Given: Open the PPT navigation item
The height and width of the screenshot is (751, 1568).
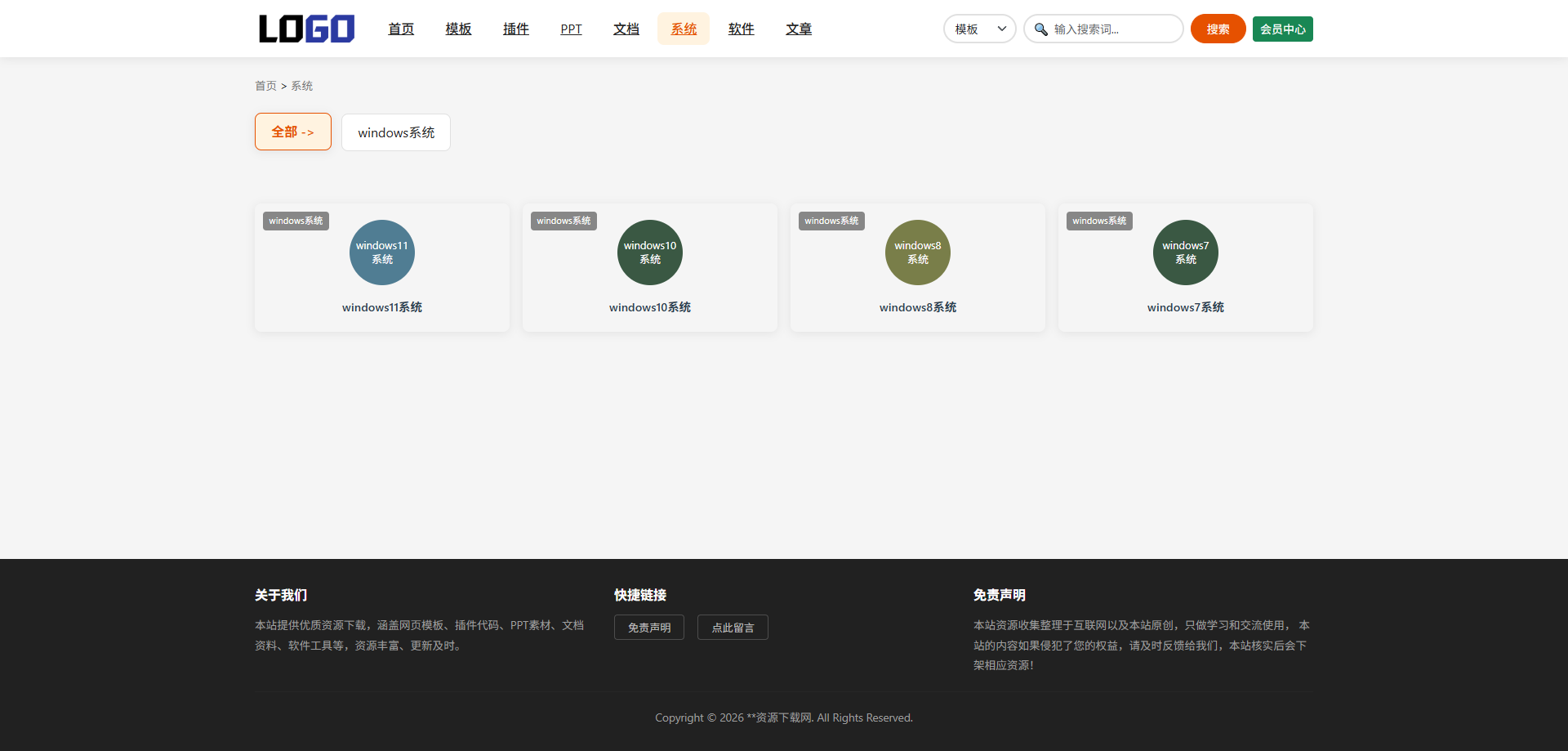Looking at the screenshot, I should pyautogui.click(x=571, y=29).
